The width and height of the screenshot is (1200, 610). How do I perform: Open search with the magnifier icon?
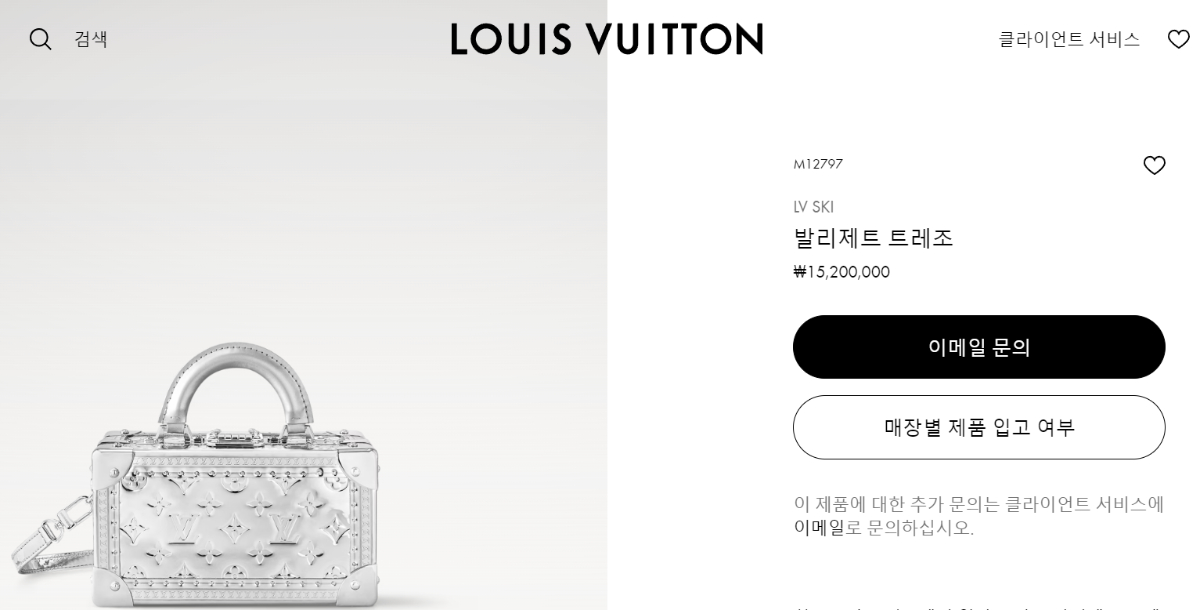tap(40, 39)
